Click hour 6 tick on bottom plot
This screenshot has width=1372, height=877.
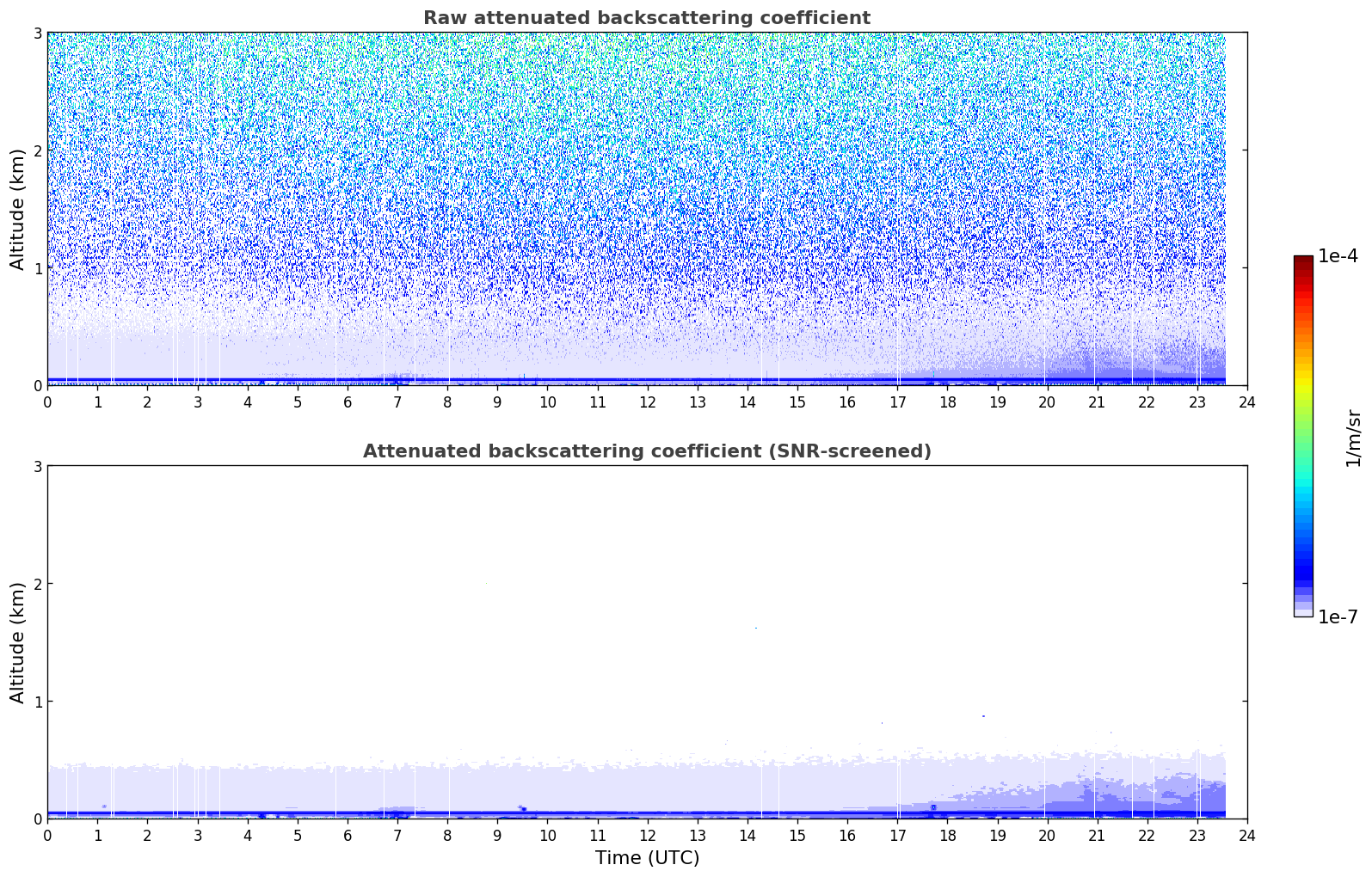click(348, 835)
